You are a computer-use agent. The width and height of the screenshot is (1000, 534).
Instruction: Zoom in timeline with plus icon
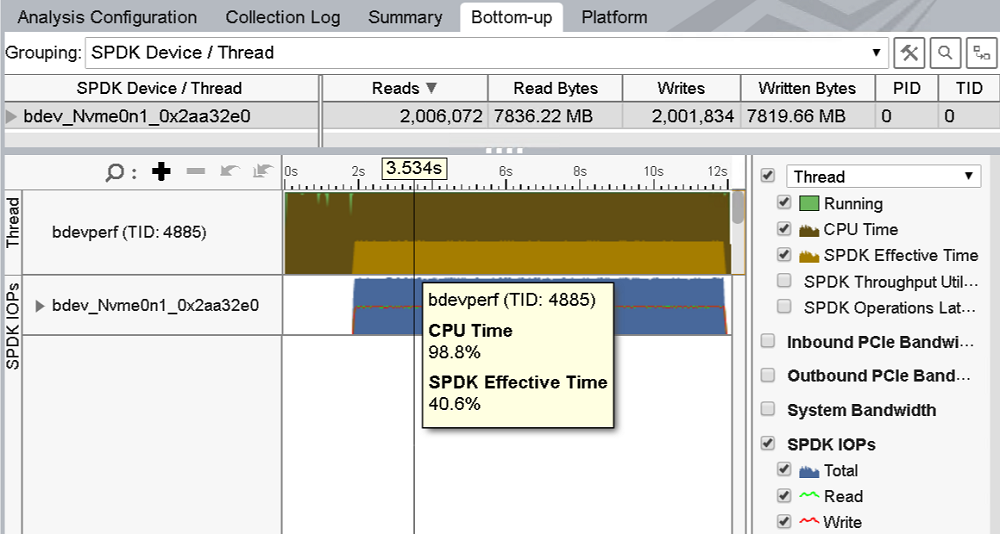pos(161,172)
